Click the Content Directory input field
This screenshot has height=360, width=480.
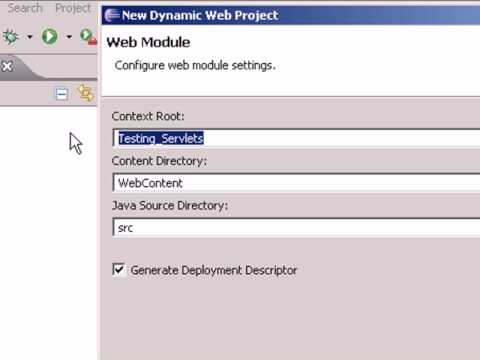(296, 183)
